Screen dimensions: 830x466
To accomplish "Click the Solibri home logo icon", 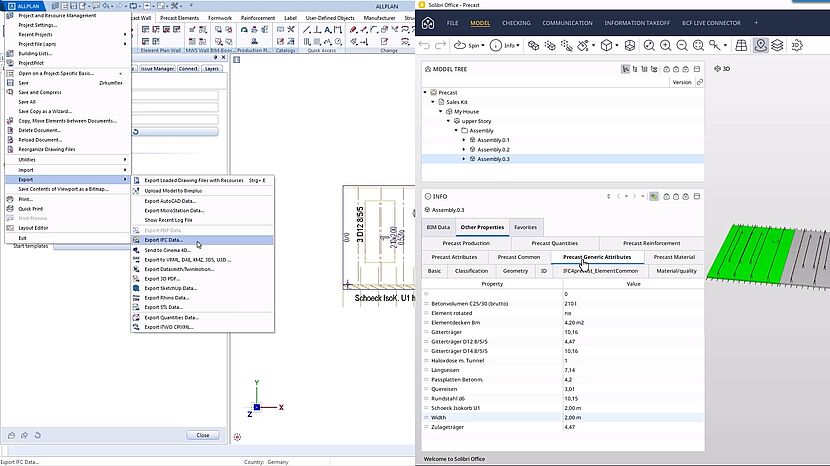I will tap(428, 22).
